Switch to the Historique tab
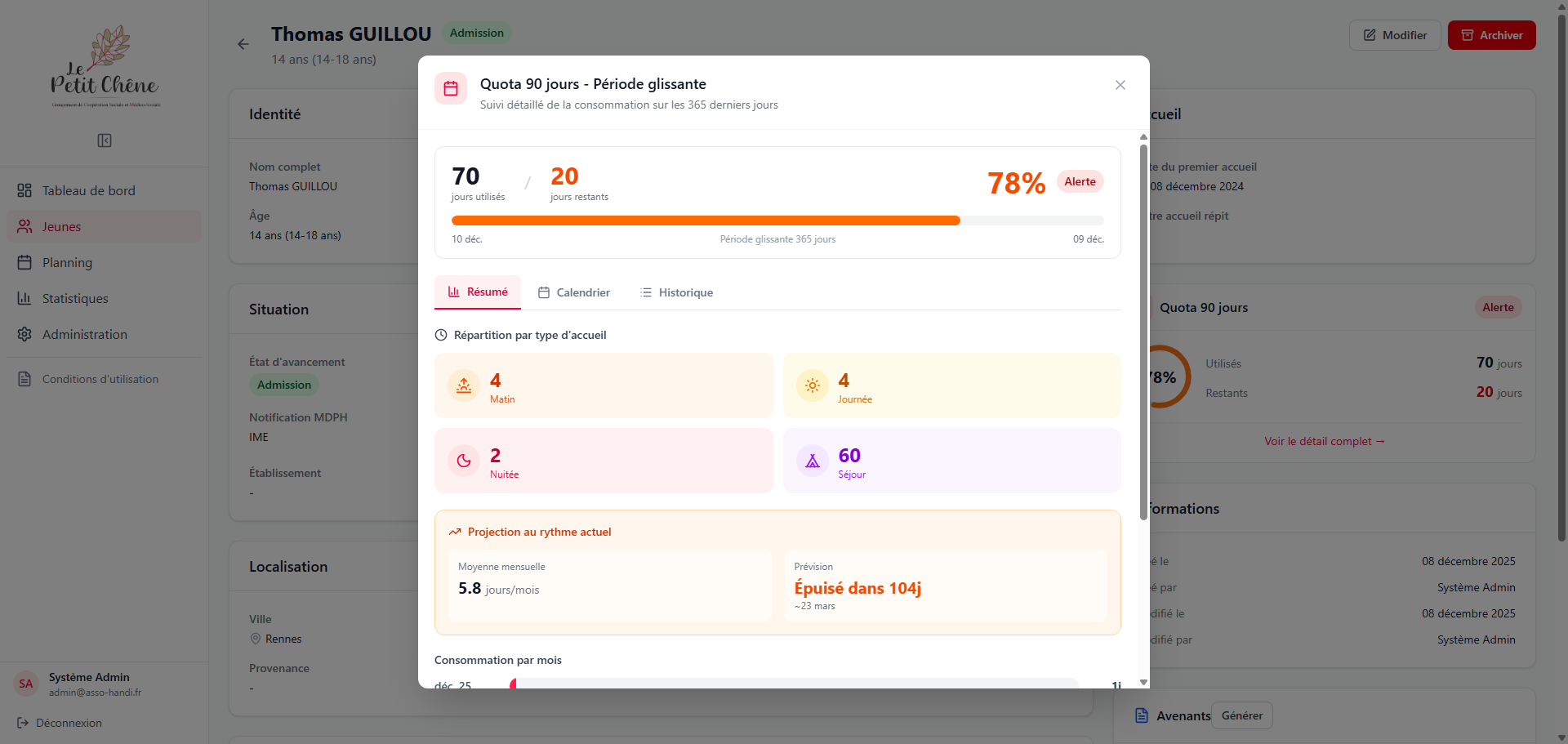The image size is (1568, 744). (676, 292)
